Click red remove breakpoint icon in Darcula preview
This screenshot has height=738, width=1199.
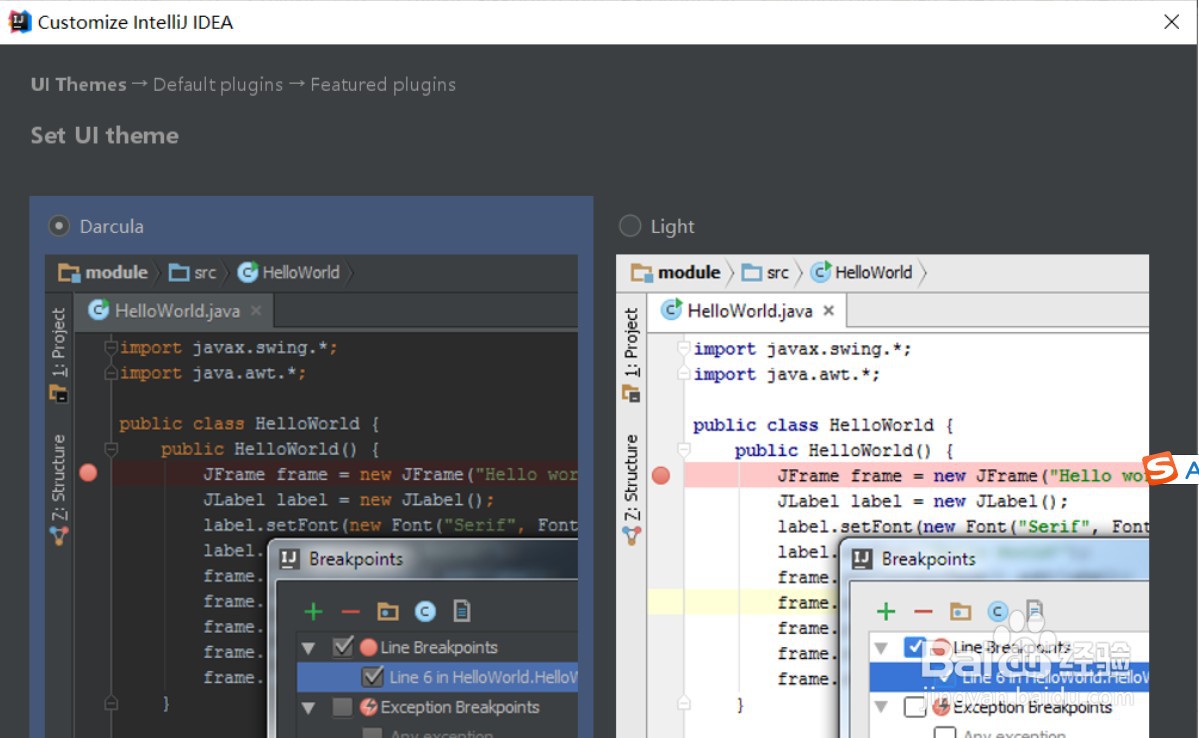point(350,611)
